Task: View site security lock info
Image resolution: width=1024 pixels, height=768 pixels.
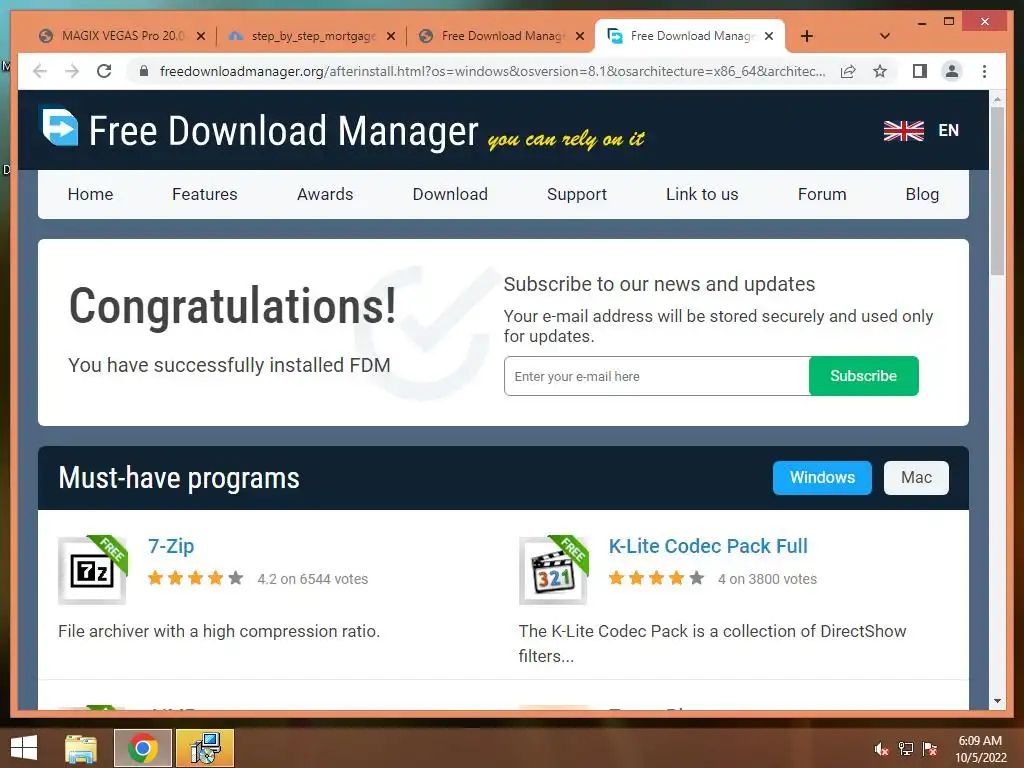Action: (144, 71)
